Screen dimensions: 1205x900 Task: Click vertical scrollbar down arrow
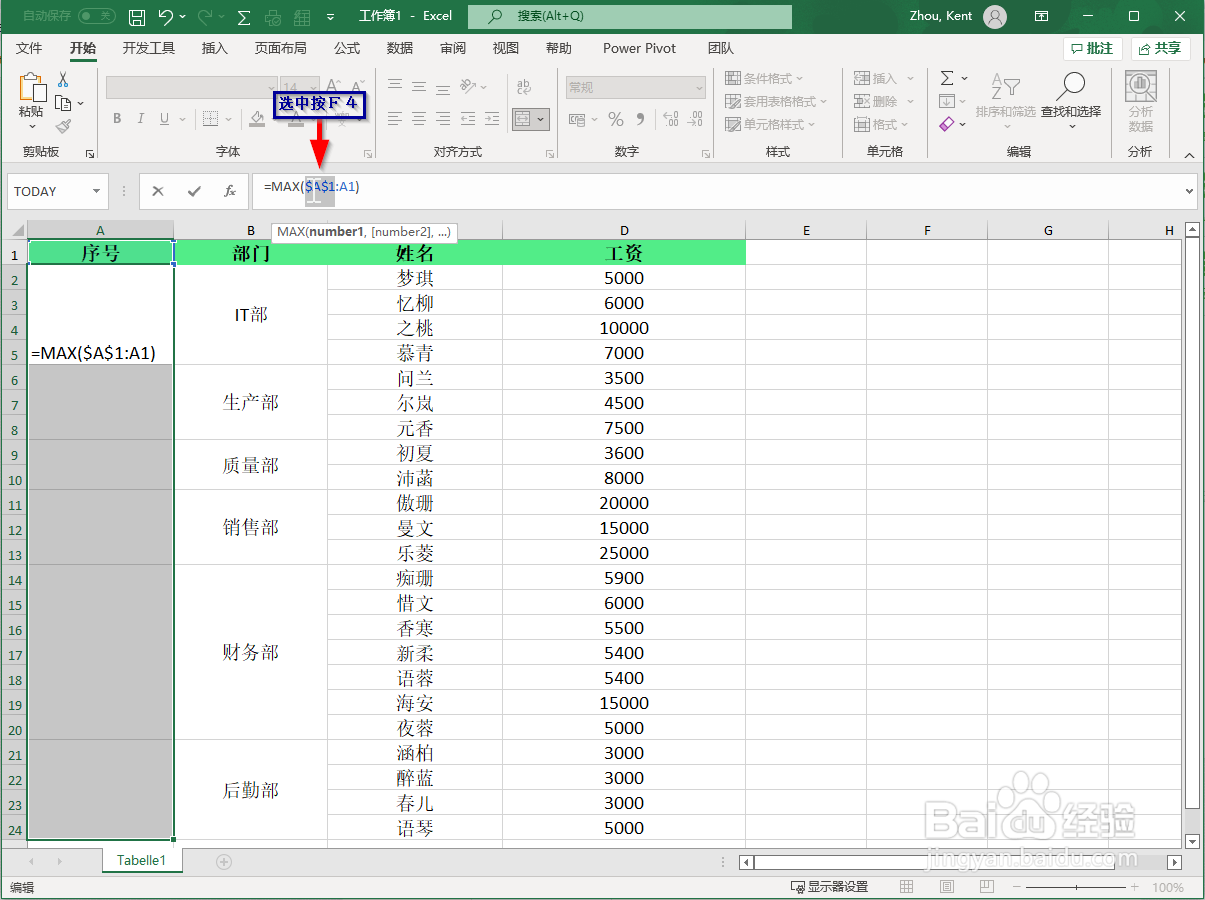[1191, 841]
